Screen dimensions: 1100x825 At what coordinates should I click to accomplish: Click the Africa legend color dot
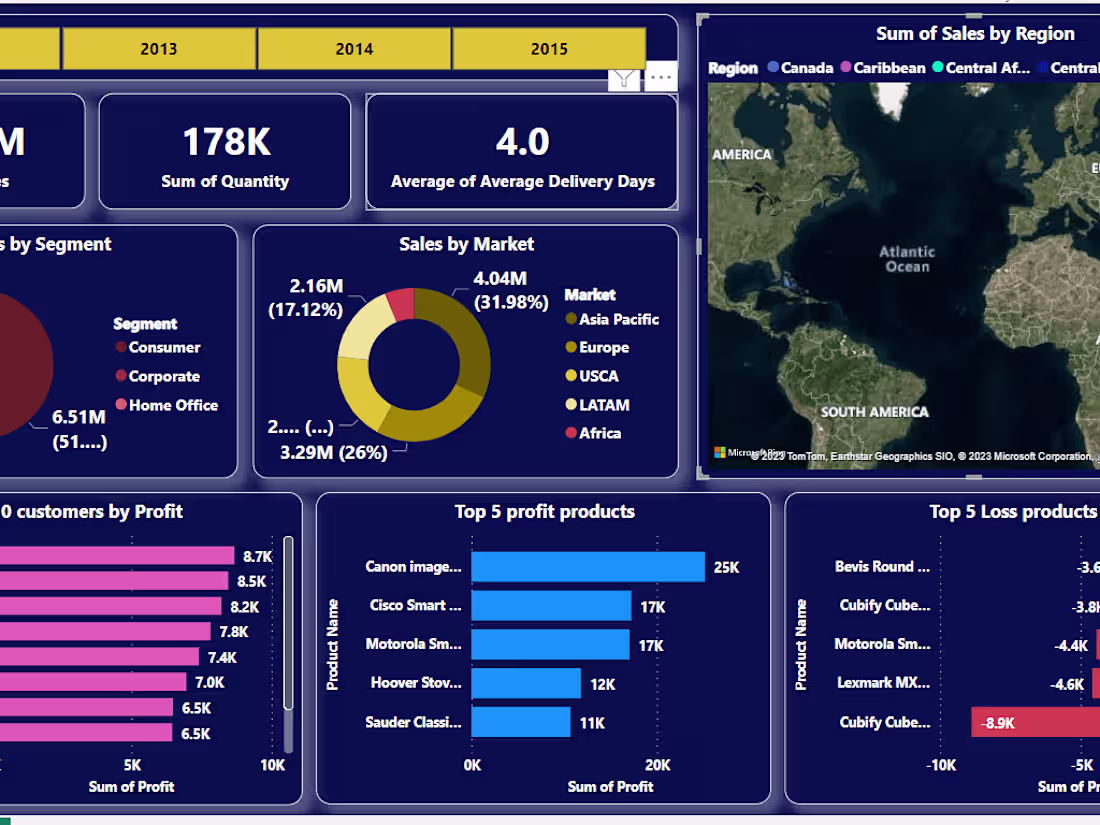[x=570, y=433]
